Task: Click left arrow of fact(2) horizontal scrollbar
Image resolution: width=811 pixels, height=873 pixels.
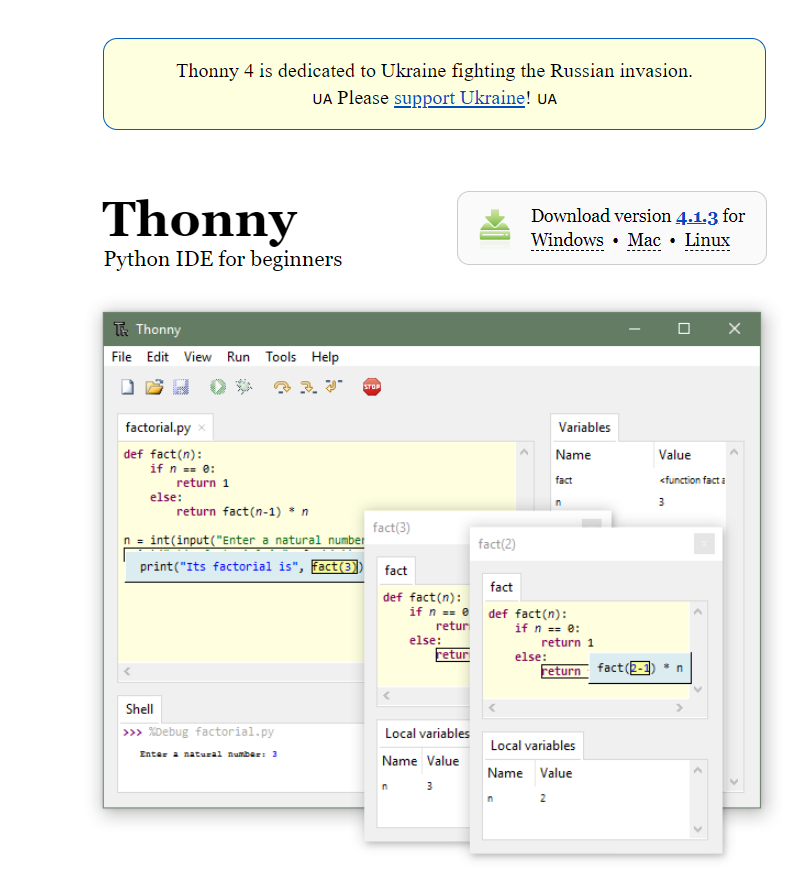Action: point(491,708)
